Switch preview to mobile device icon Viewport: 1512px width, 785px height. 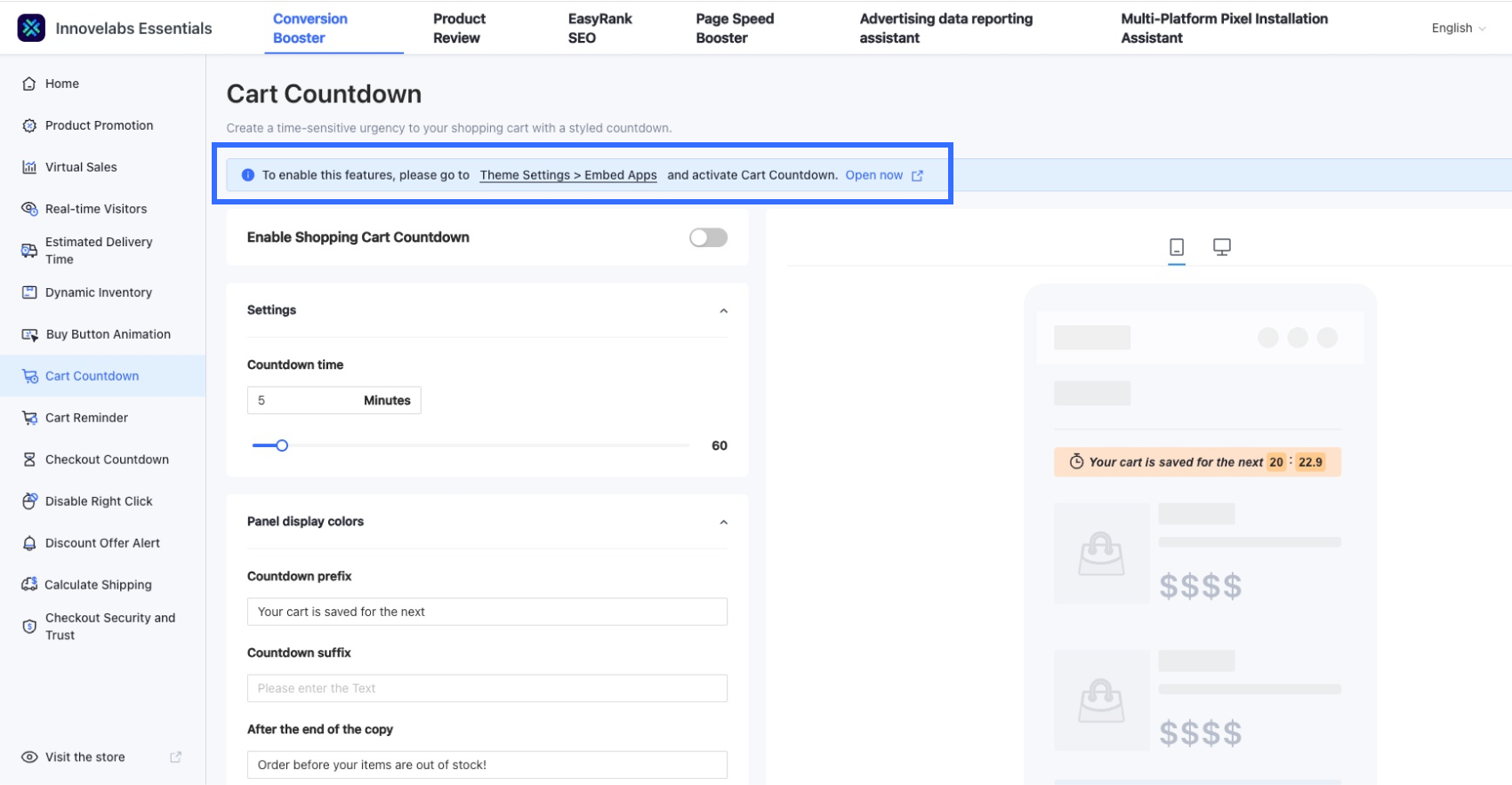1176,247
